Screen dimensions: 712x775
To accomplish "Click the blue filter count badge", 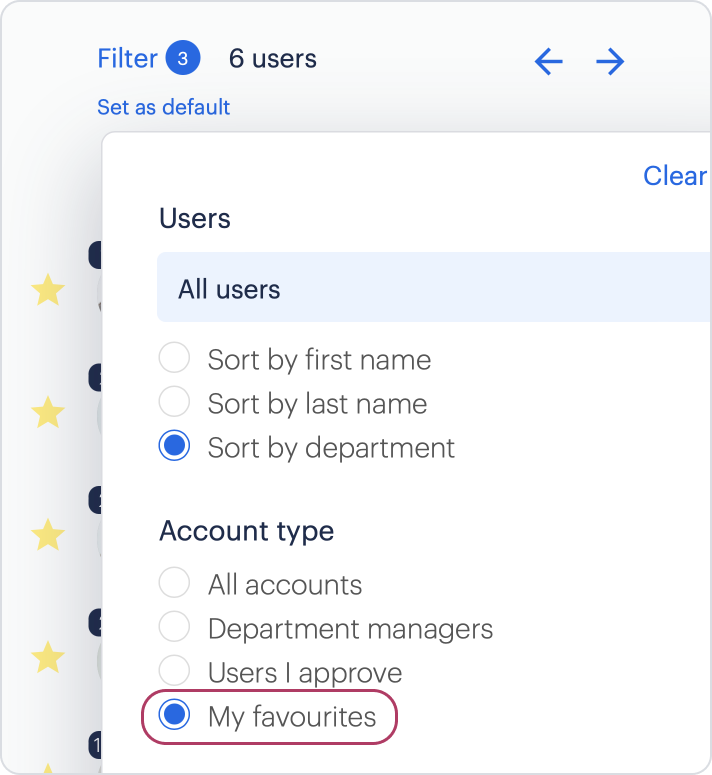I will (183, 58).
